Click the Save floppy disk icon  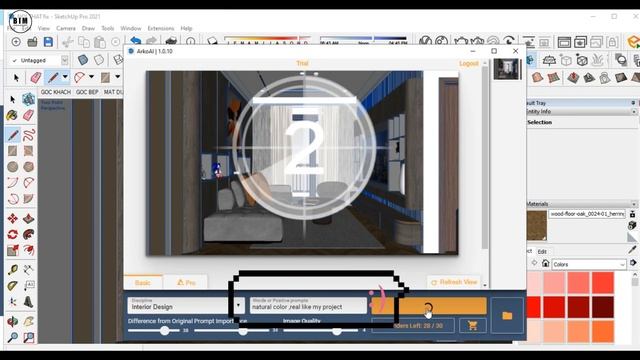click(48, 42)
